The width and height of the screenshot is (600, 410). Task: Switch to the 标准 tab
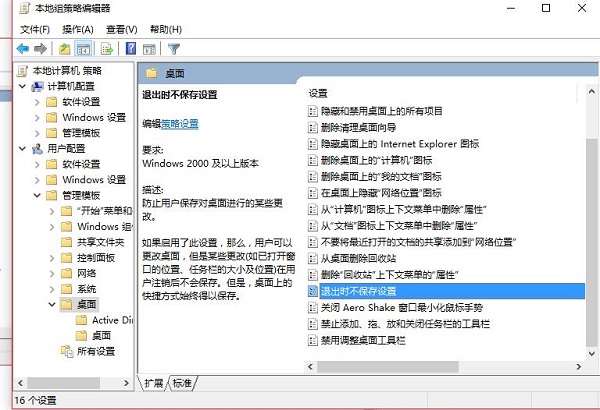[182, 383]
